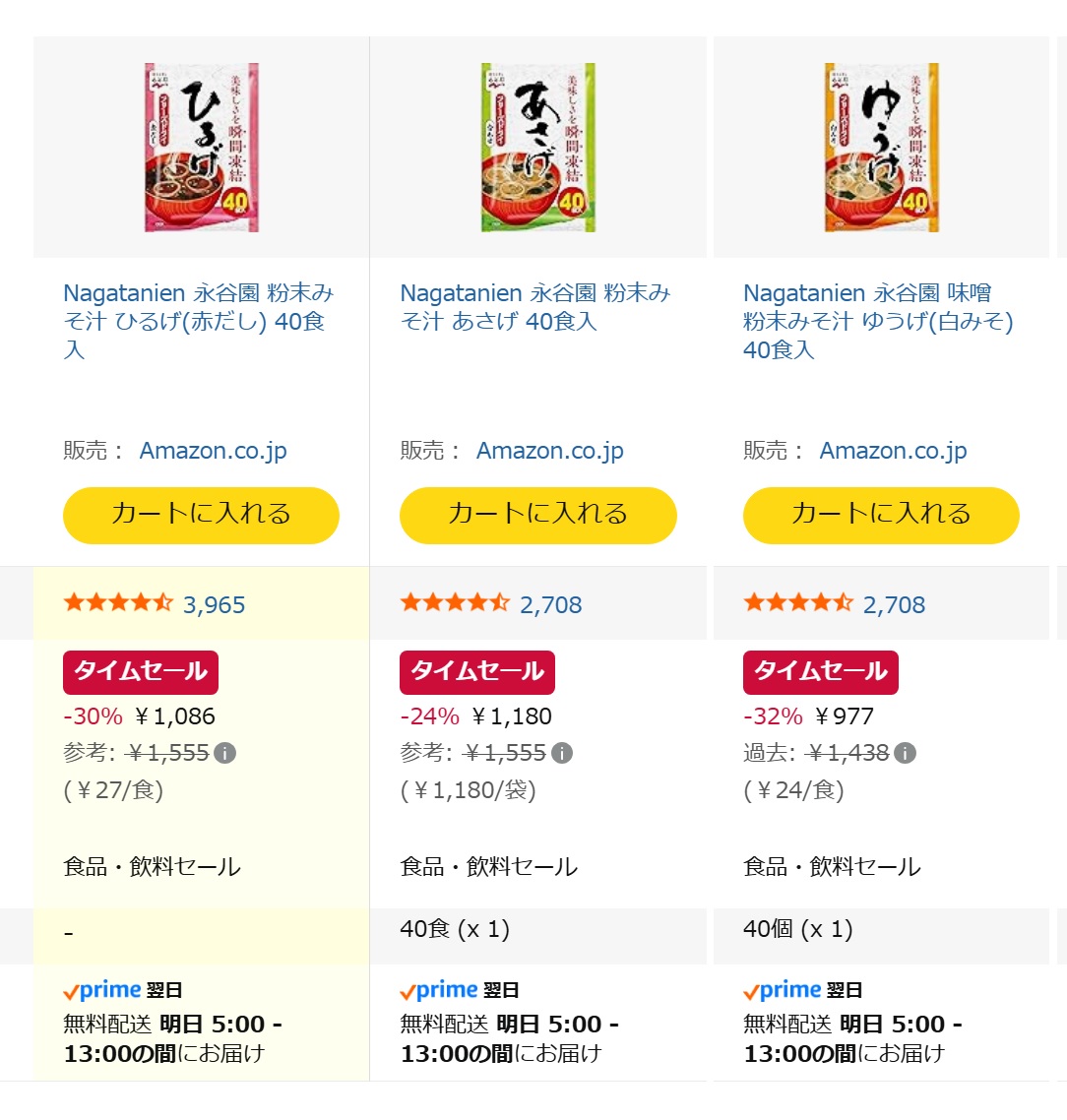Click star rating of the Yuuge miso soup
Screen dimensions: 1067x1120
coord(797,603)
